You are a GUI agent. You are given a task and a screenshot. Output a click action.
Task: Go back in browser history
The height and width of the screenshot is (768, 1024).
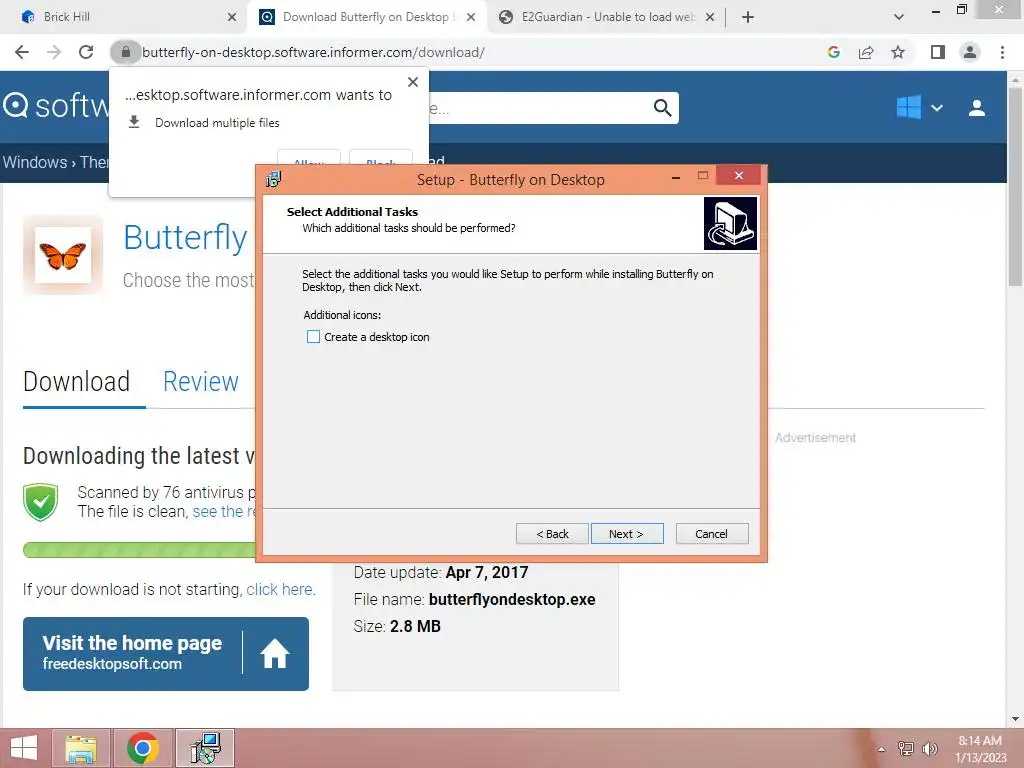coord(22,52)
